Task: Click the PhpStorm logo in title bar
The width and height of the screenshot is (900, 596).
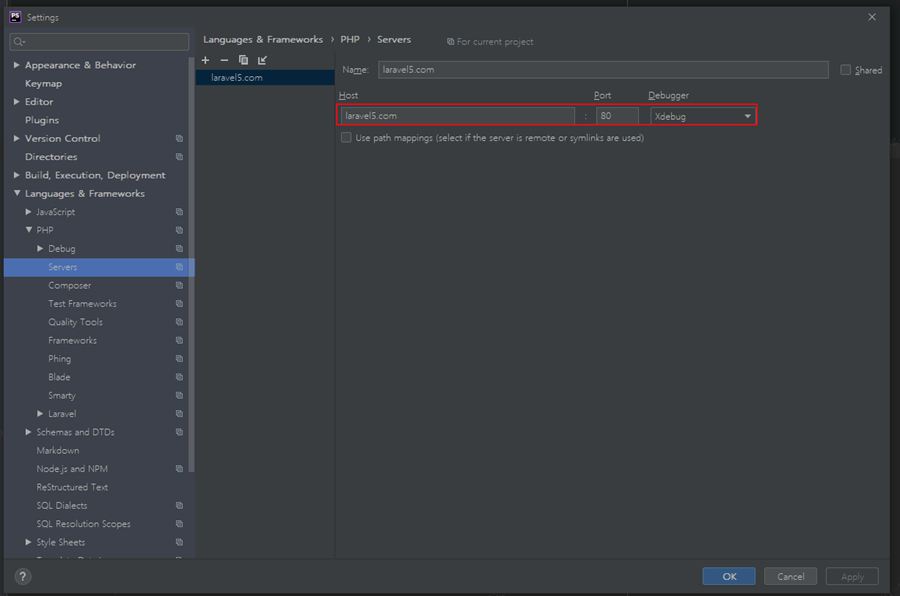Action: (x=15, y=17)
